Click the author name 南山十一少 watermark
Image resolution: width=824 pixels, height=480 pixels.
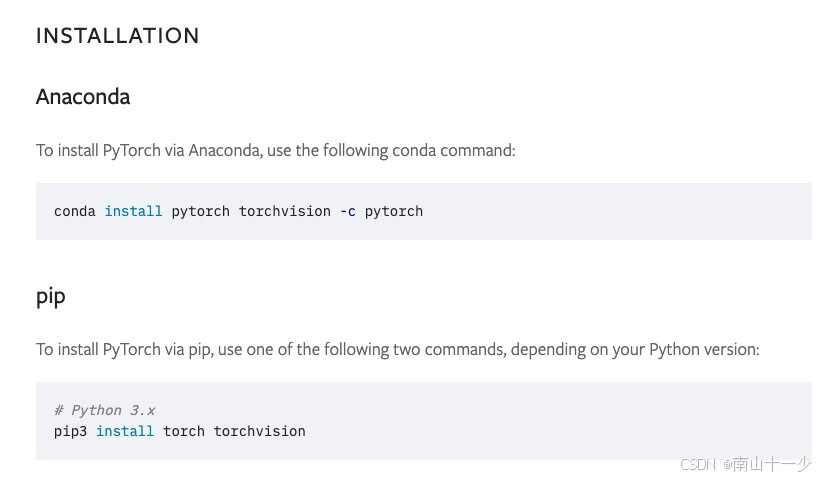click(x=771, y=464)
